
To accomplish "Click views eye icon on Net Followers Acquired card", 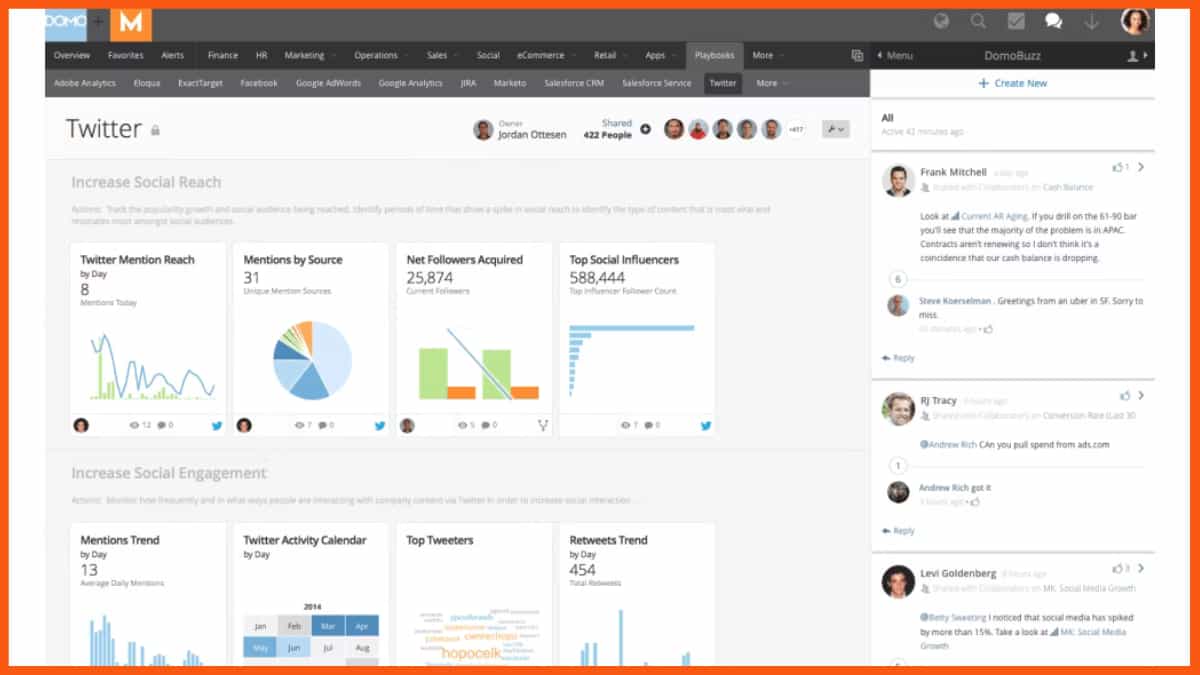I will pyautogui.click(x=461, y=425).
